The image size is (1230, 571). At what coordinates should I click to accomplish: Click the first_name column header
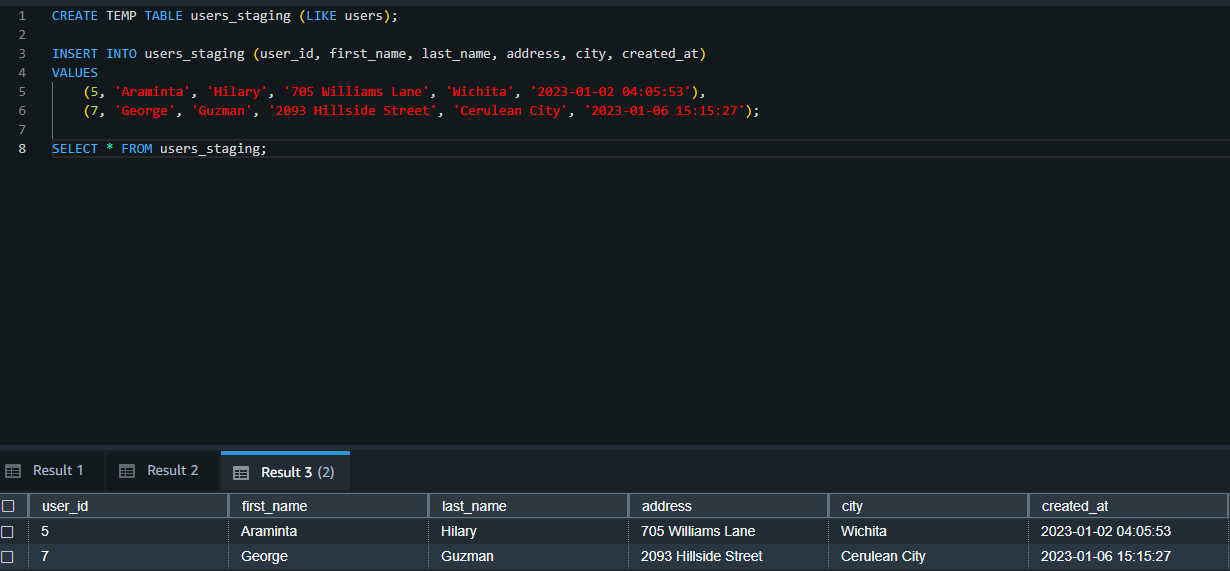tap(274, 506)
